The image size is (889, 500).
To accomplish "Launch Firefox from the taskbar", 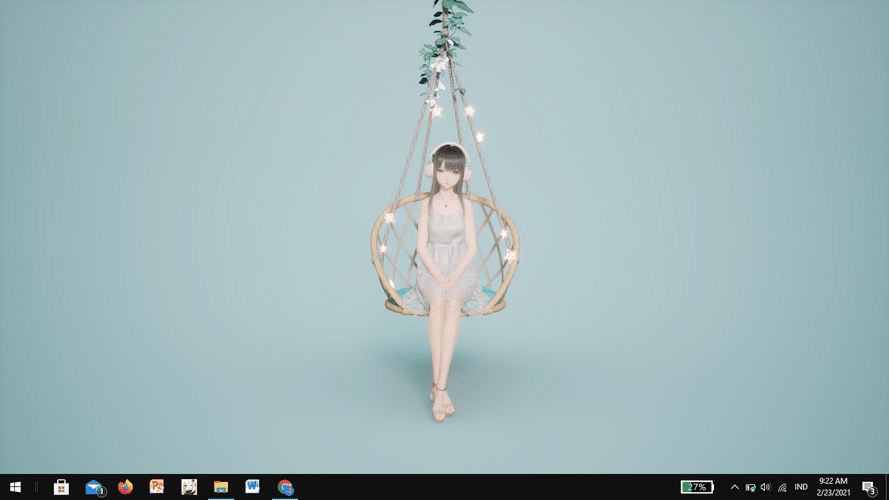I will coord(125,487).
